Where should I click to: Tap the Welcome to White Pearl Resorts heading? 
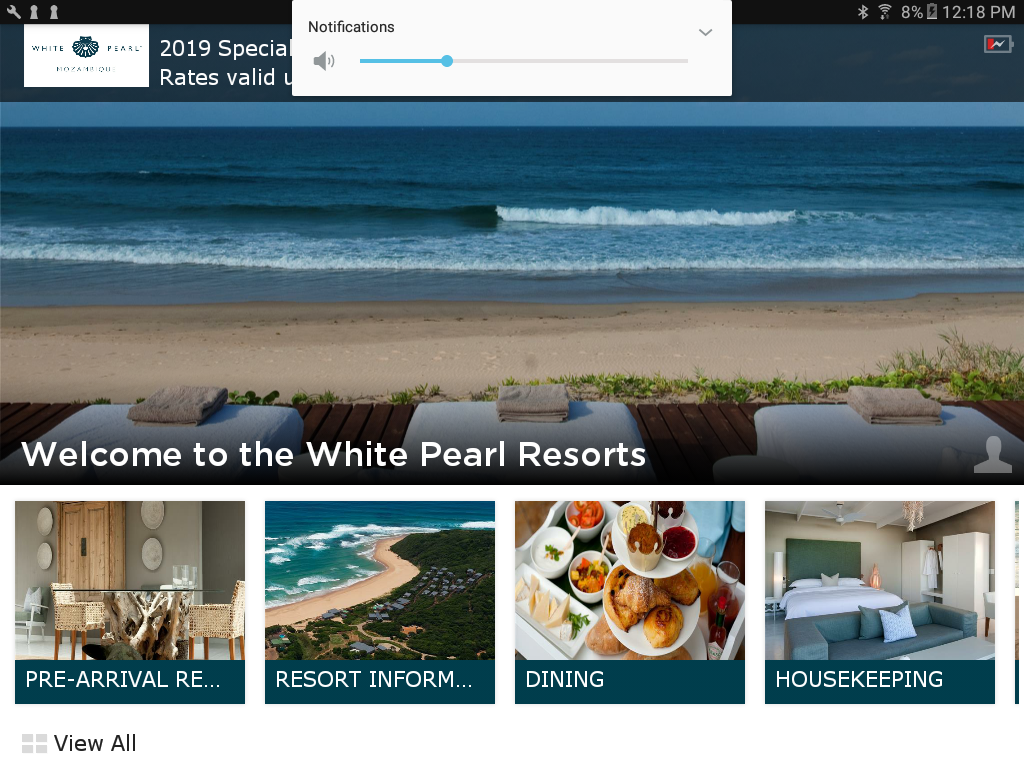[x=334, y=454]
